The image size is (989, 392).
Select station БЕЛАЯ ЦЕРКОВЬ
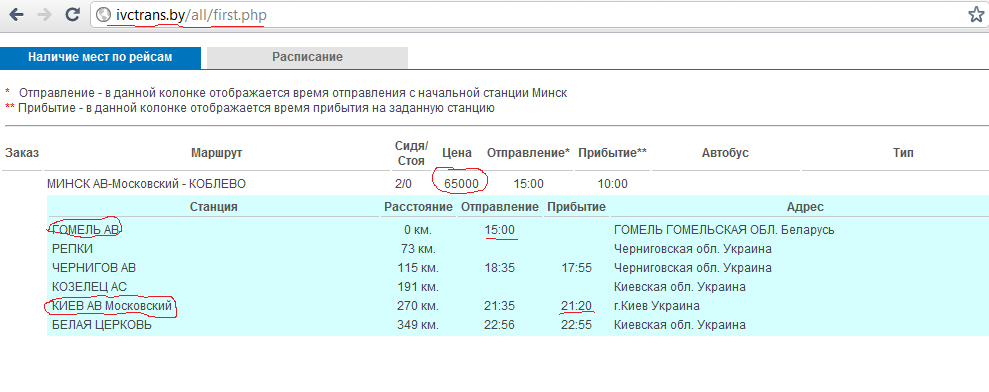point(102,326)
